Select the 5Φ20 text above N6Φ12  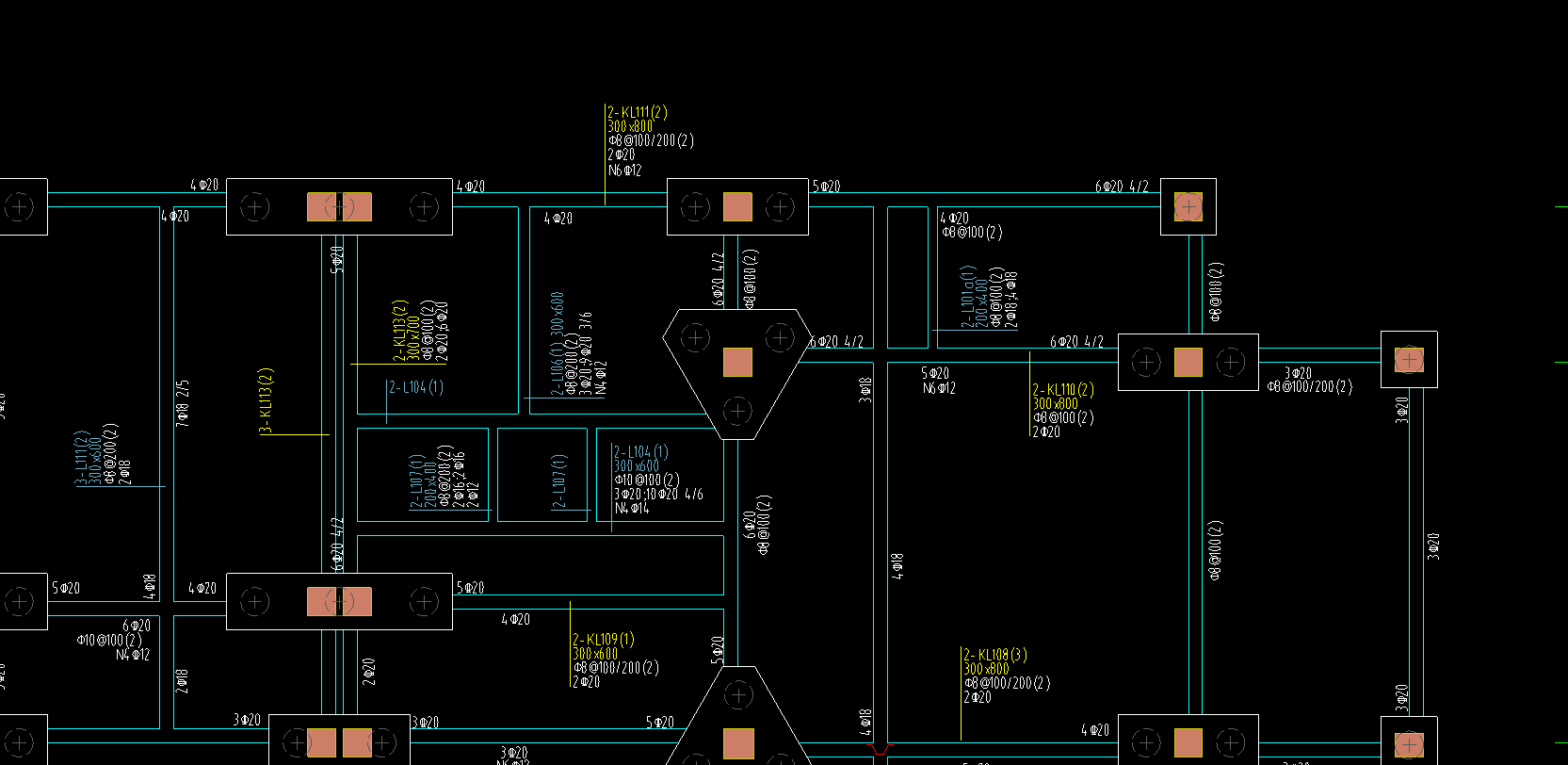point(935,373)
